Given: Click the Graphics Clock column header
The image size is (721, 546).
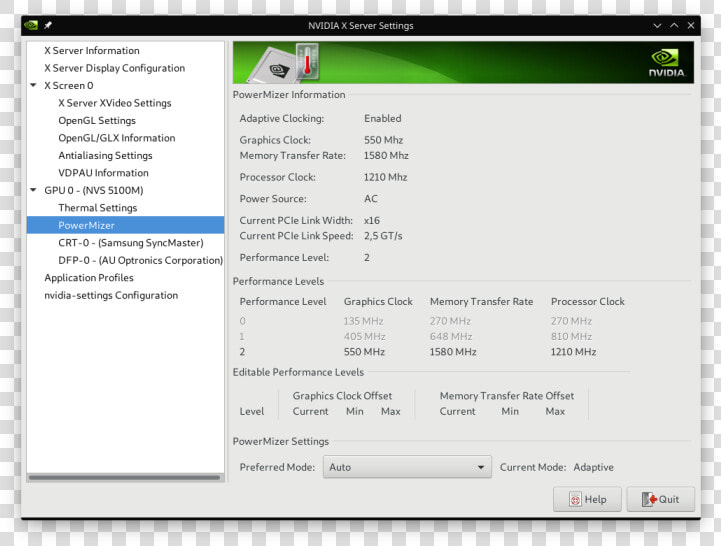Looking at the screenshot, I should (x=378, y=301).
